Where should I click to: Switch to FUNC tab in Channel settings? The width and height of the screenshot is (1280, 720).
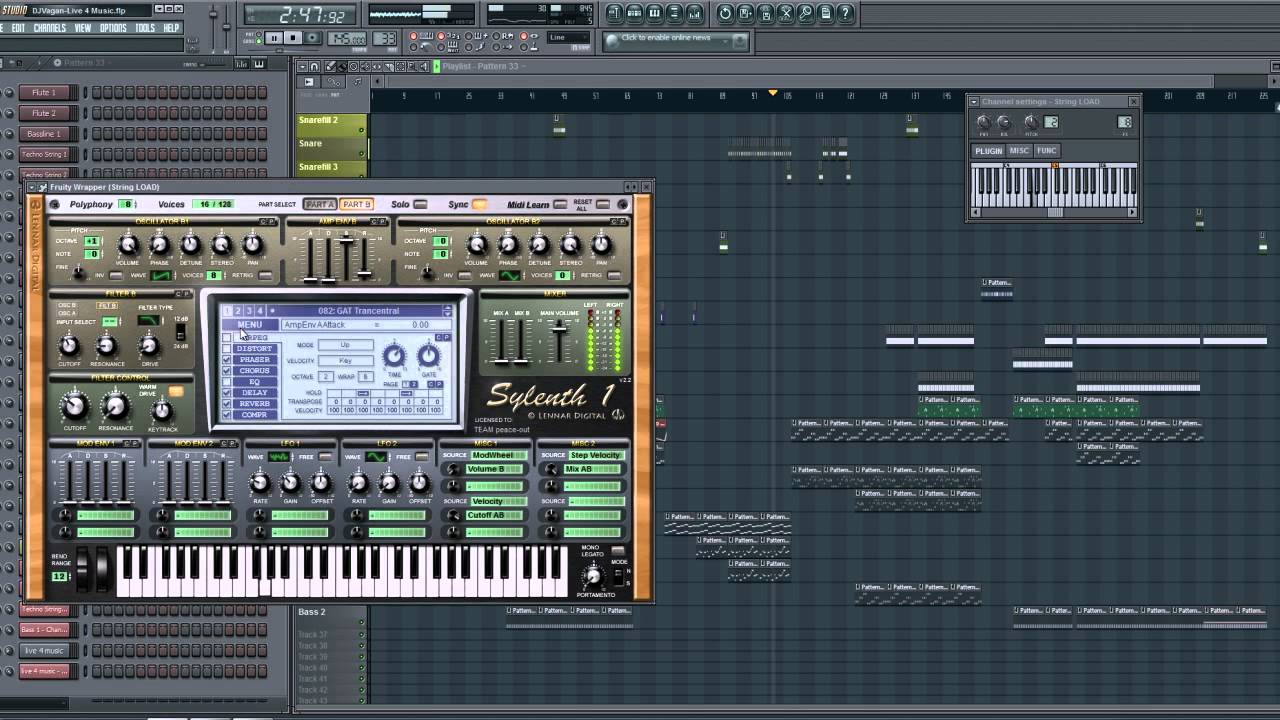[x=1046, y=151]
